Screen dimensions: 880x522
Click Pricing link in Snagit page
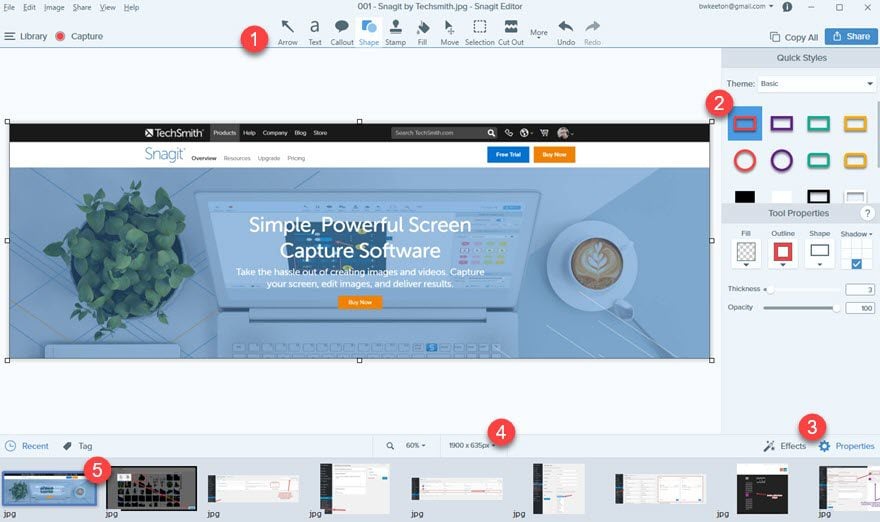pos(296,158)
